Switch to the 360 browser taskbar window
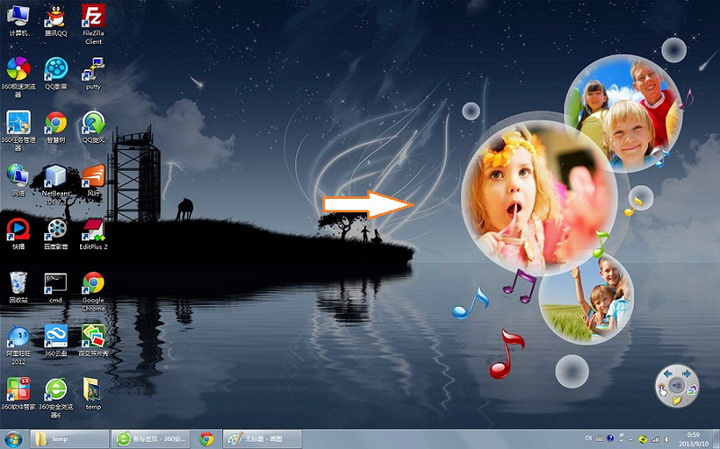720x449 pixels. pos(150,438)
